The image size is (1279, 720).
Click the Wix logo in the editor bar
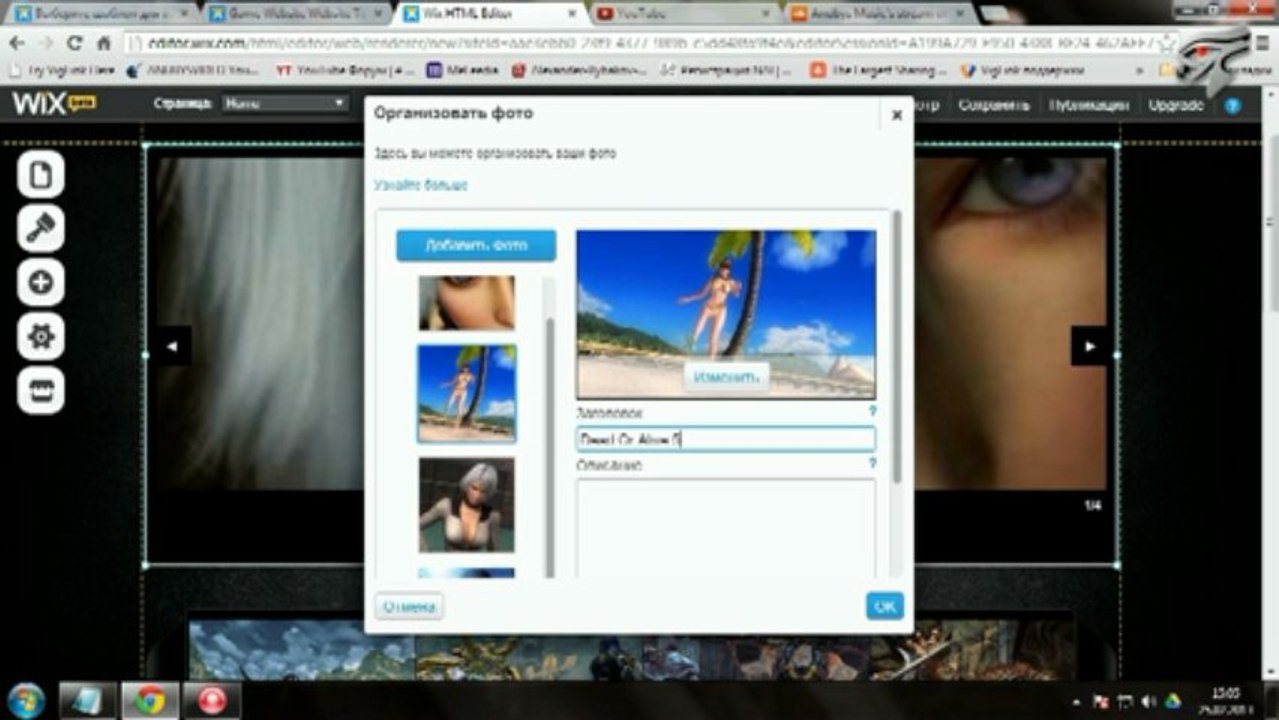point(53,103)
